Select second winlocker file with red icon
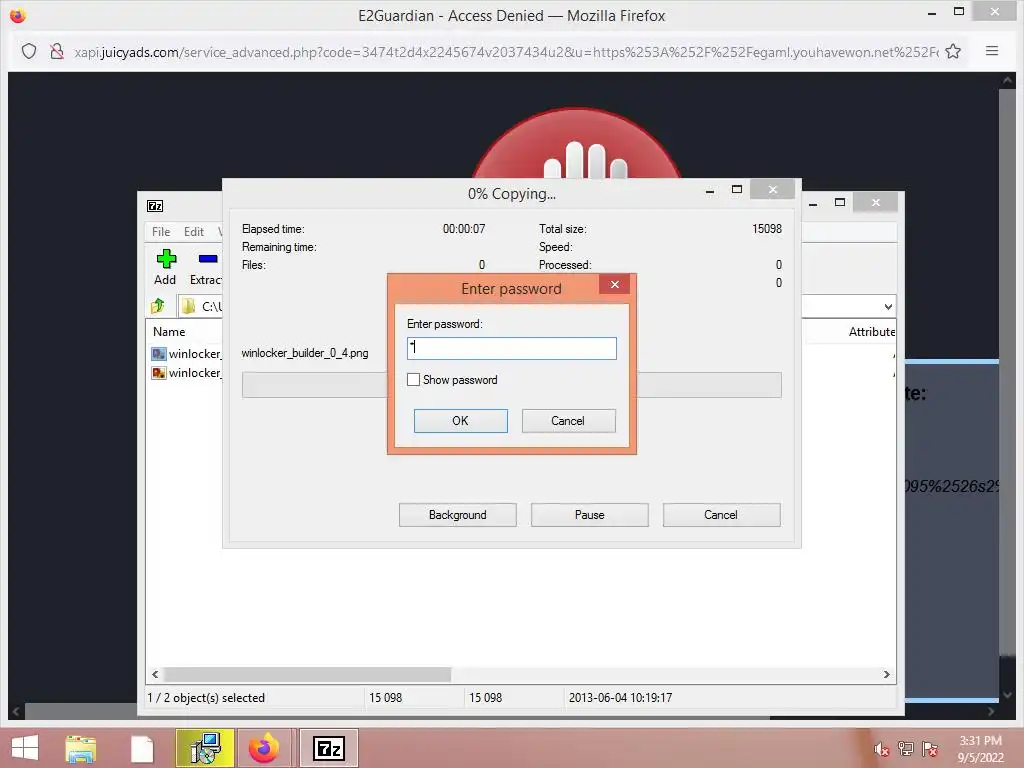The image size is (1024, 768). tap(187, 373)
